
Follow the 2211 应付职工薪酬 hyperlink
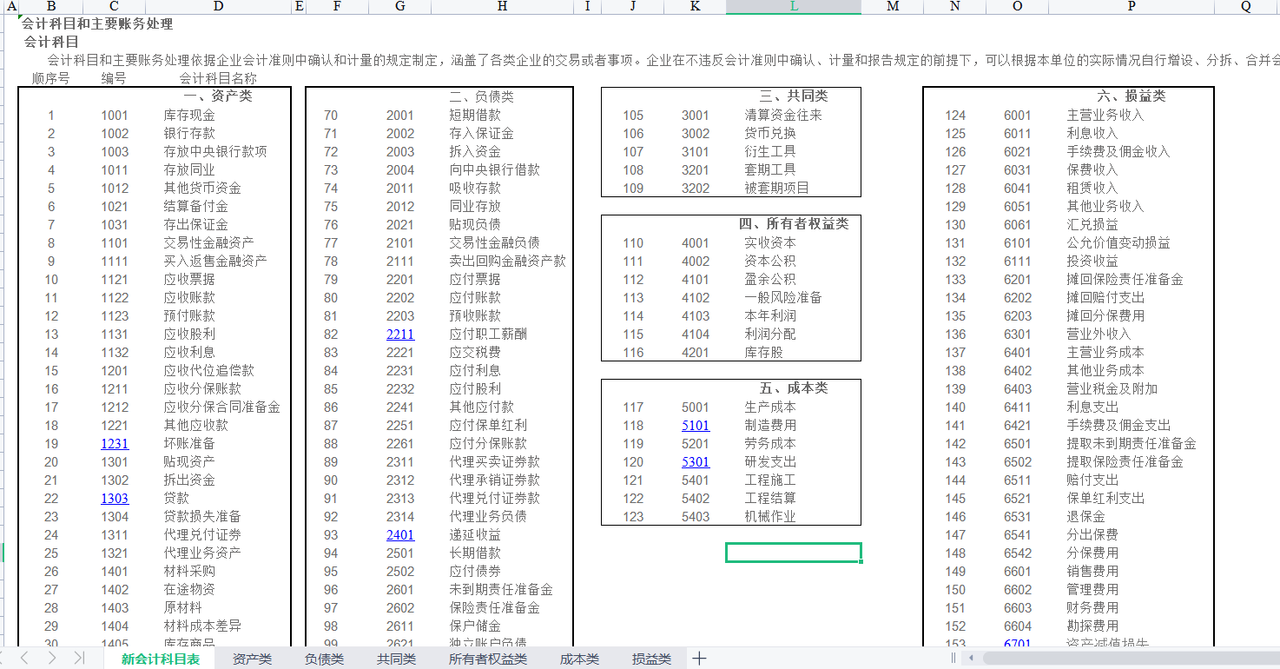coord(400,334)
